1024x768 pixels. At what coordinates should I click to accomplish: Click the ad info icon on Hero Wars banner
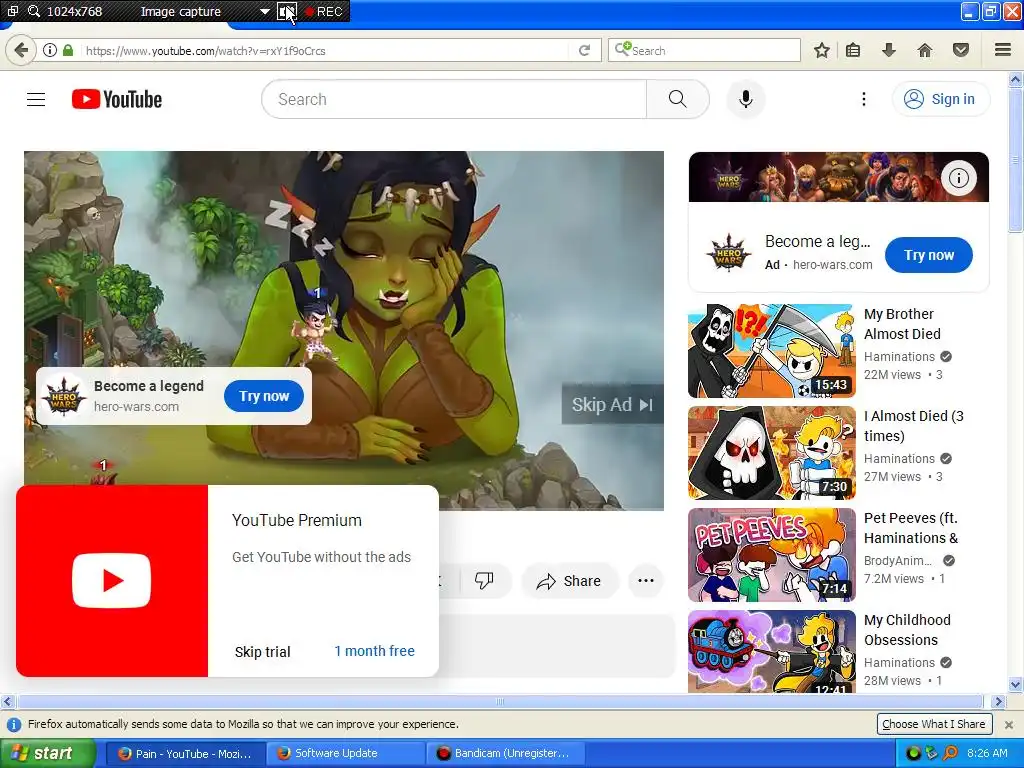(959, 178)
